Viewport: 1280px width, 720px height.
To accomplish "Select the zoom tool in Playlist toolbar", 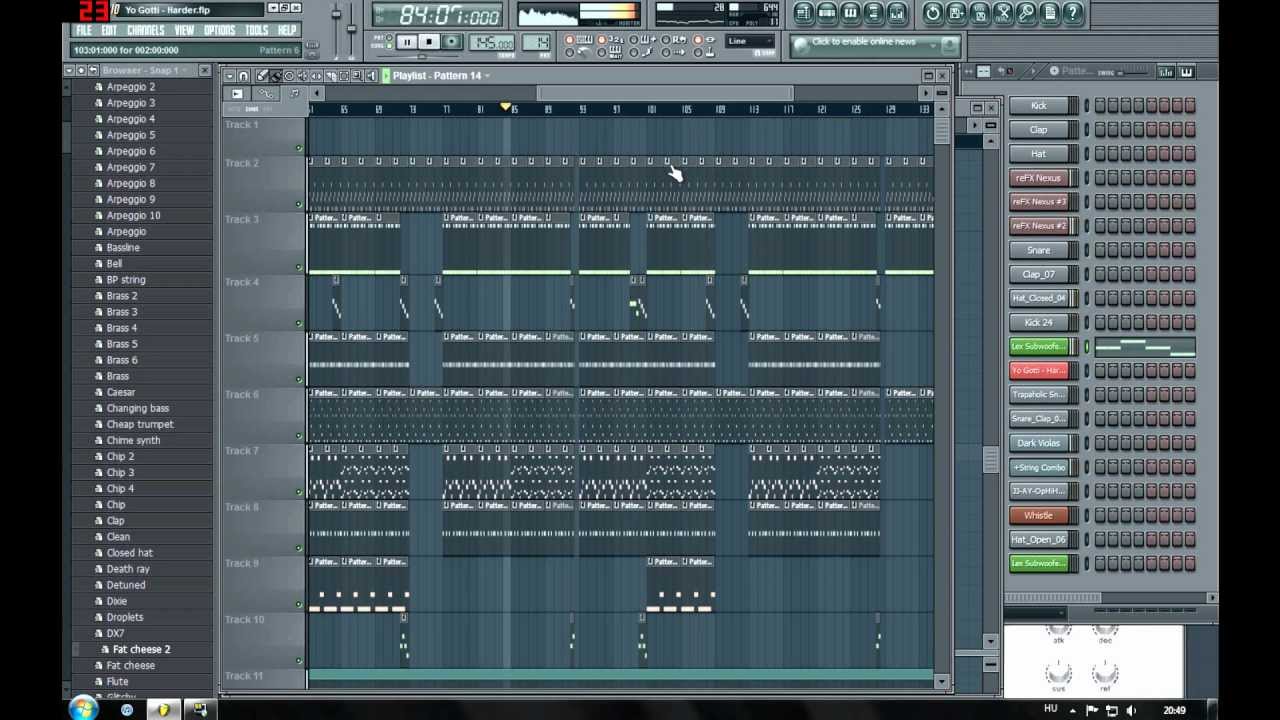I will pos(357,76).
